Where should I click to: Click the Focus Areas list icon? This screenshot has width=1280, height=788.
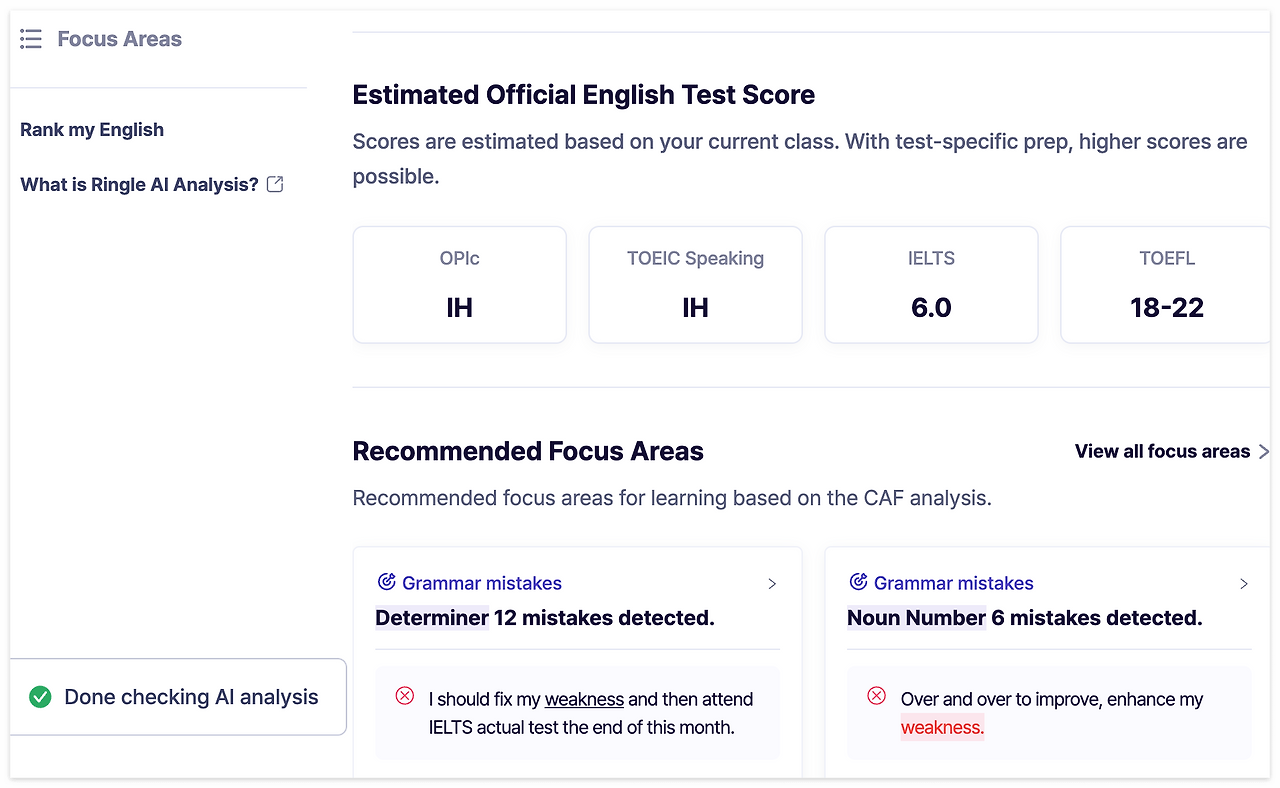tap(31, 39)
